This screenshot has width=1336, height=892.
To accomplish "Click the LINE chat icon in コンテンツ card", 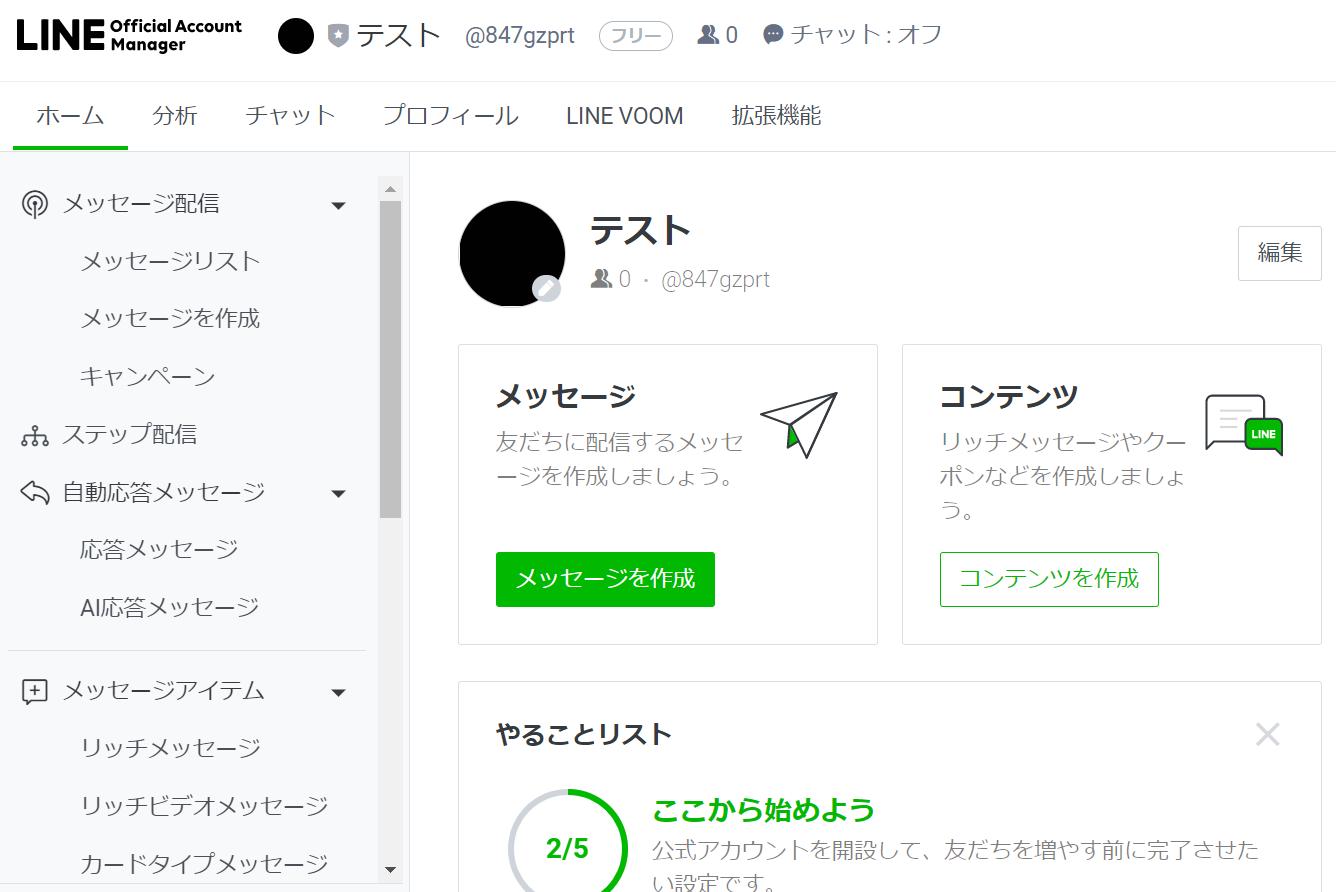I will [x=1244, y=425].
